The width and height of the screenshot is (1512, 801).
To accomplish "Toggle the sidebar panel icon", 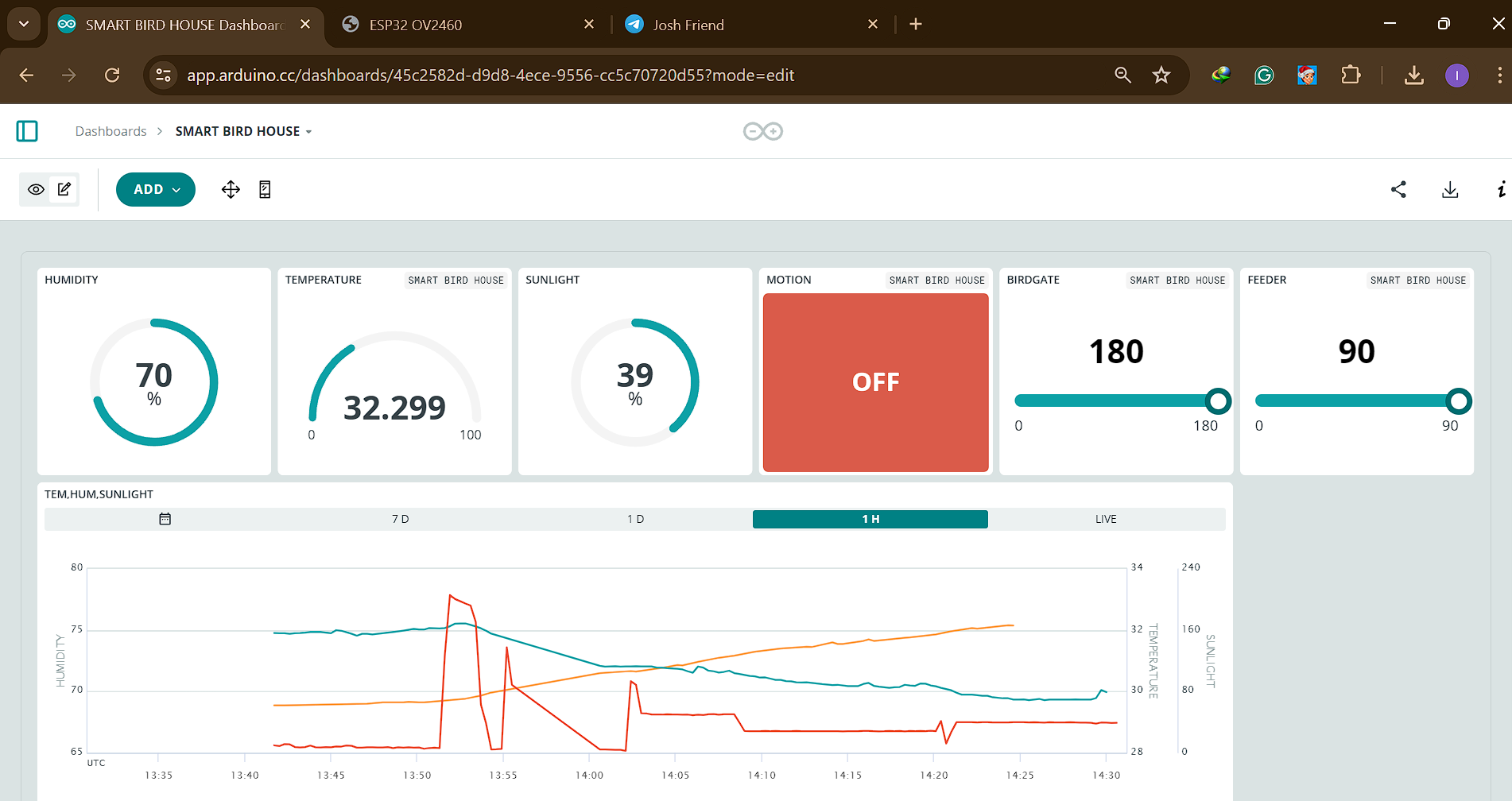I will click(x=27, y=131).
